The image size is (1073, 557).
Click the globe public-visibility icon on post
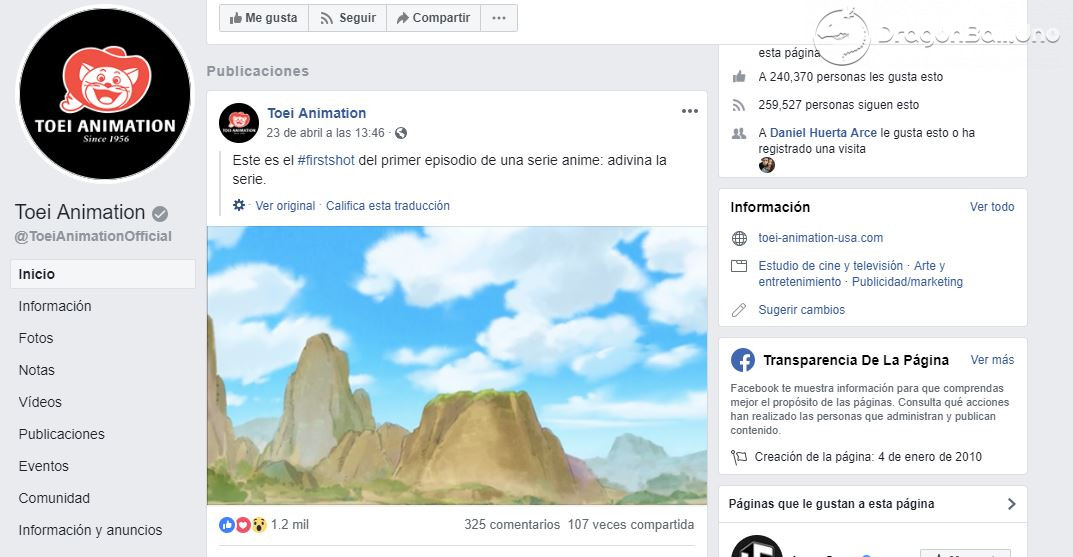pos(401,133)
